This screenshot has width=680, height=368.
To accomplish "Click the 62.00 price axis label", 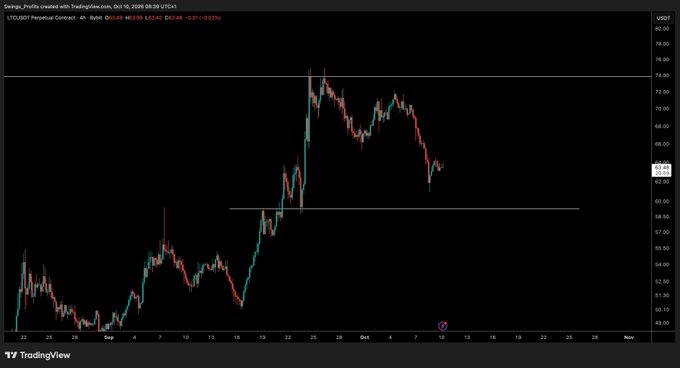I will [662, 182].
